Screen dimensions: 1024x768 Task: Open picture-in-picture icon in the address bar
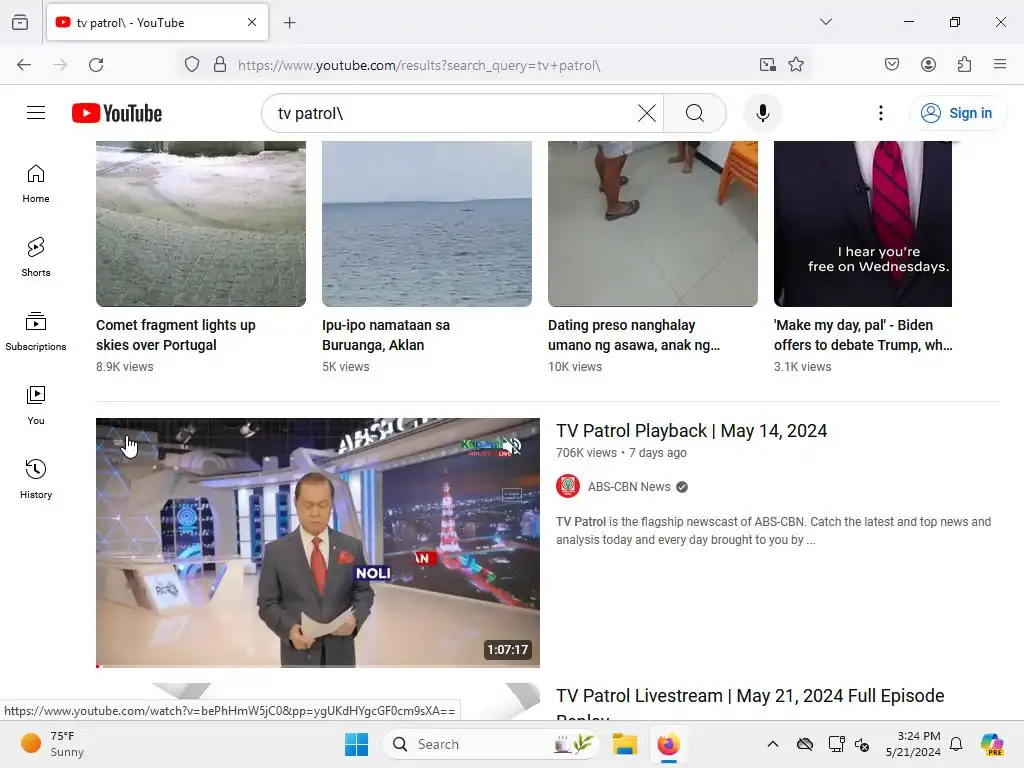pyautogui.click(x=767, y=65)
